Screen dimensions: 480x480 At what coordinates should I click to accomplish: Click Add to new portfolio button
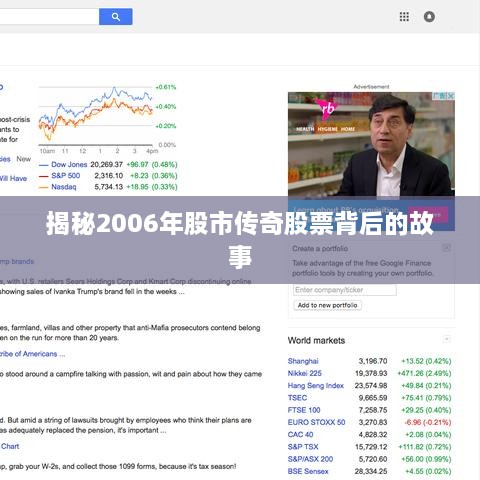click(x=327, y=305)
